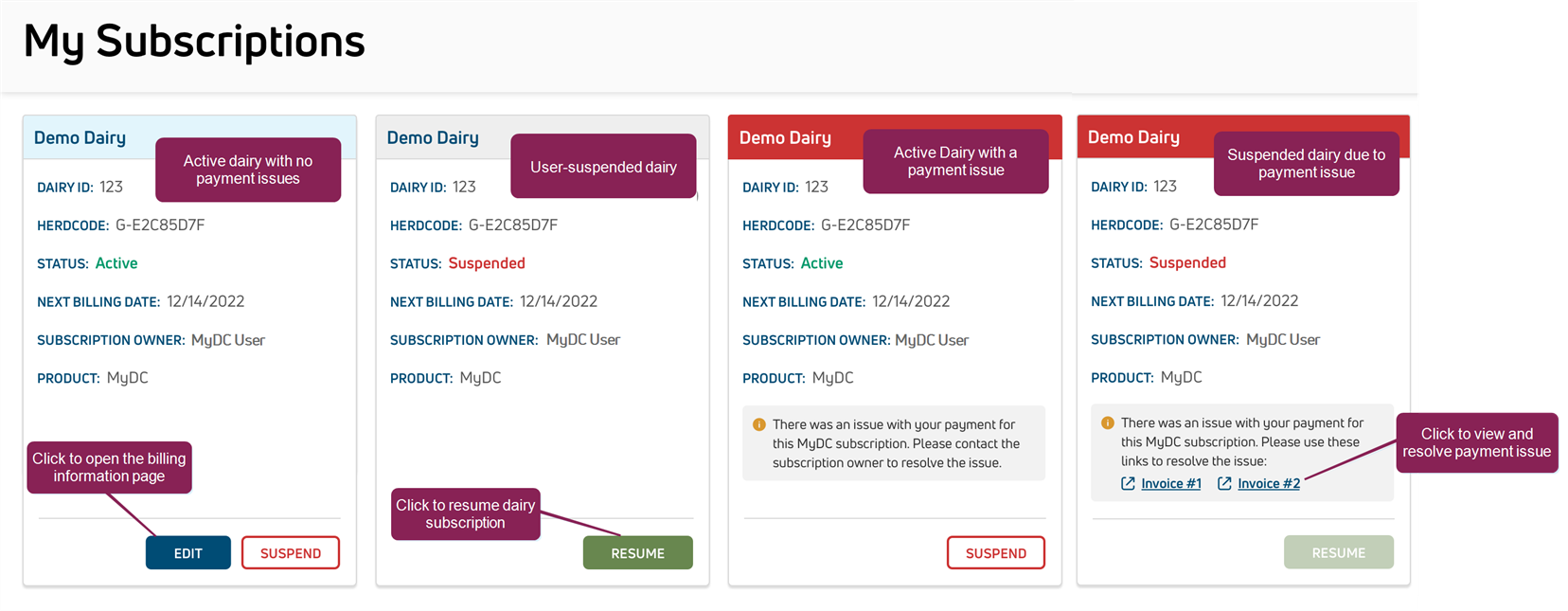Image resolution: width=1568 pixels, height=611 pixels.
Task: Open the Invoice #2 link
Action: (1269, 484)
